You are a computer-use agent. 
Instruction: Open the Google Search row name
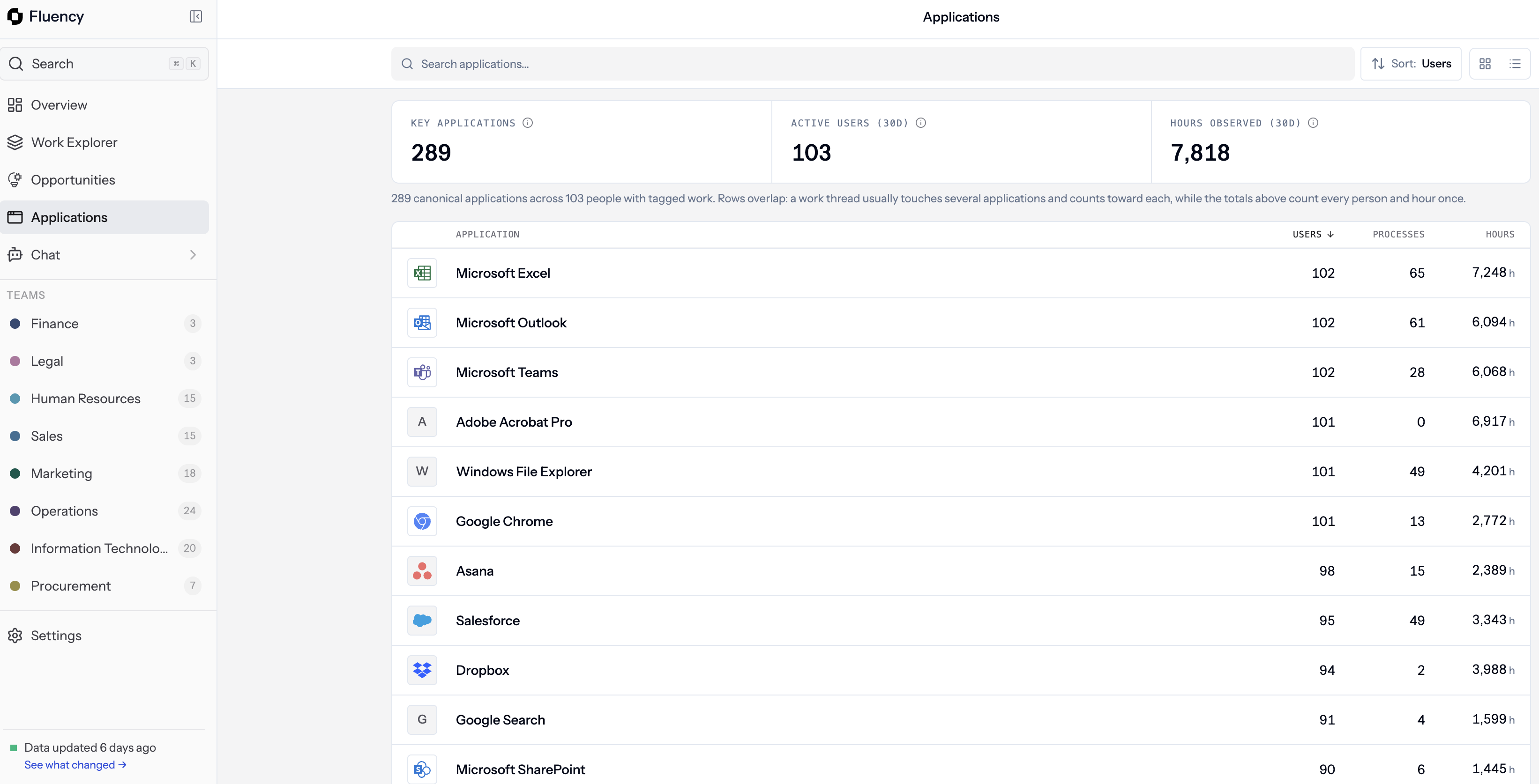[500, 719]
